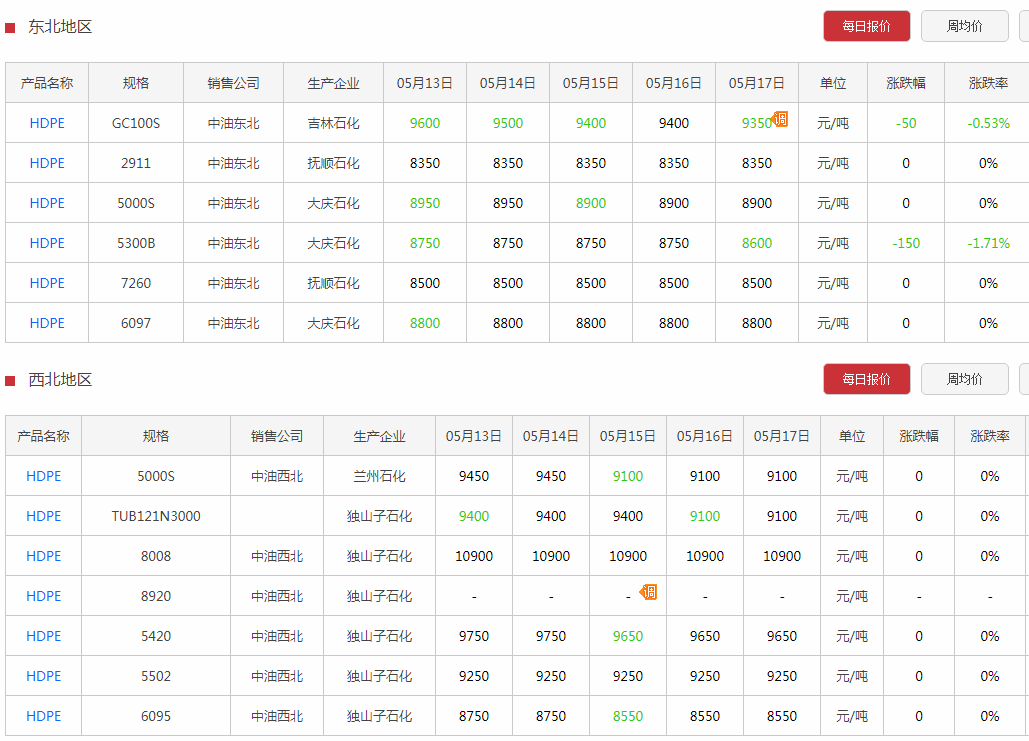Open HDPE link in the GC100S row
The image size is (1029, 741).
(47, 123)
